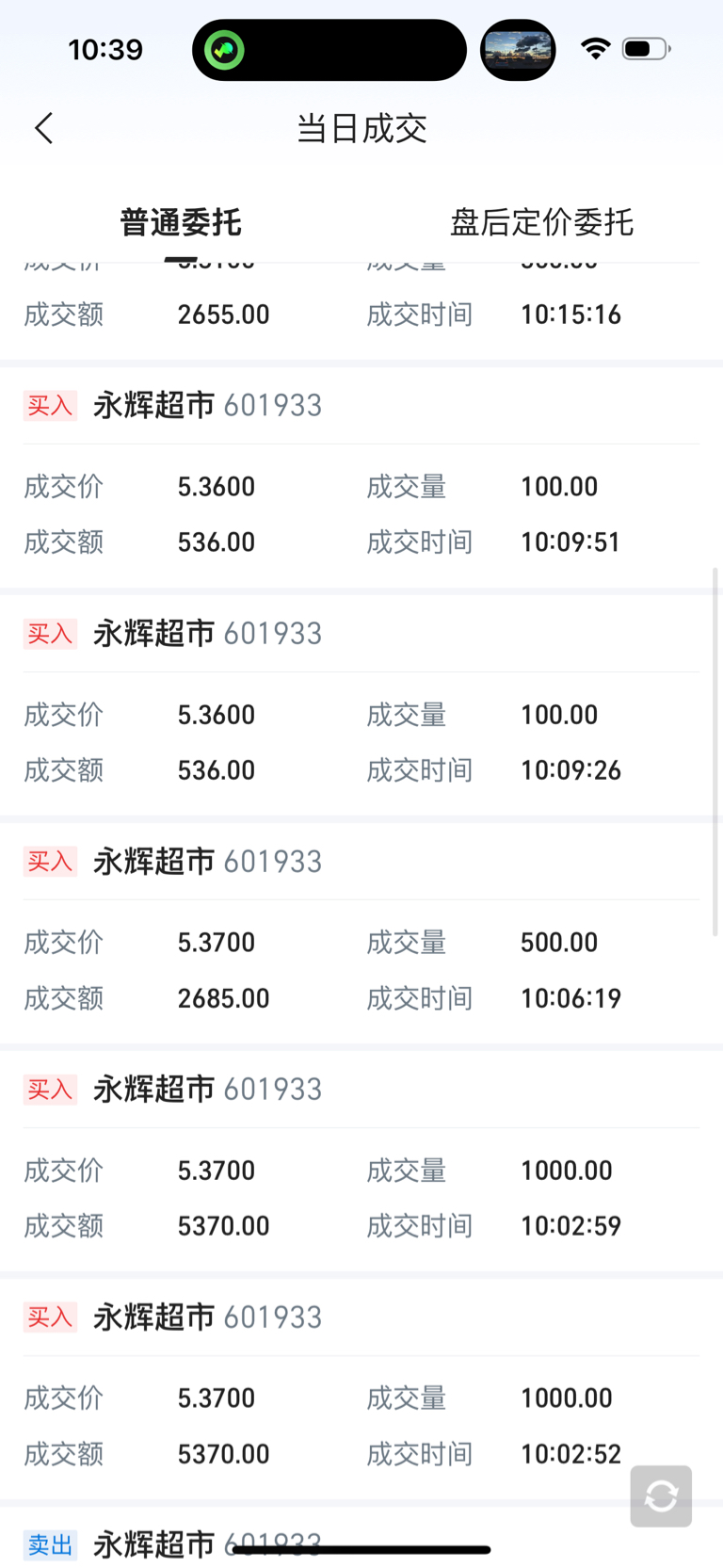Viewport: 723px width, 1568px height.
Task: Tap the Wi-Fi status icon
Action: [595, 49]
